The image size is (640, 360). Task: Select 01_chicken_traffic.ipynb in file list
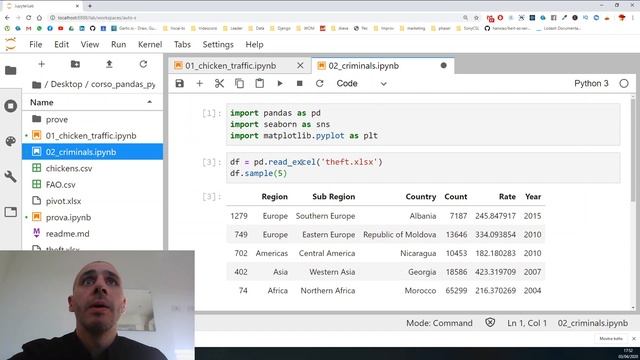tap(92, 136)
